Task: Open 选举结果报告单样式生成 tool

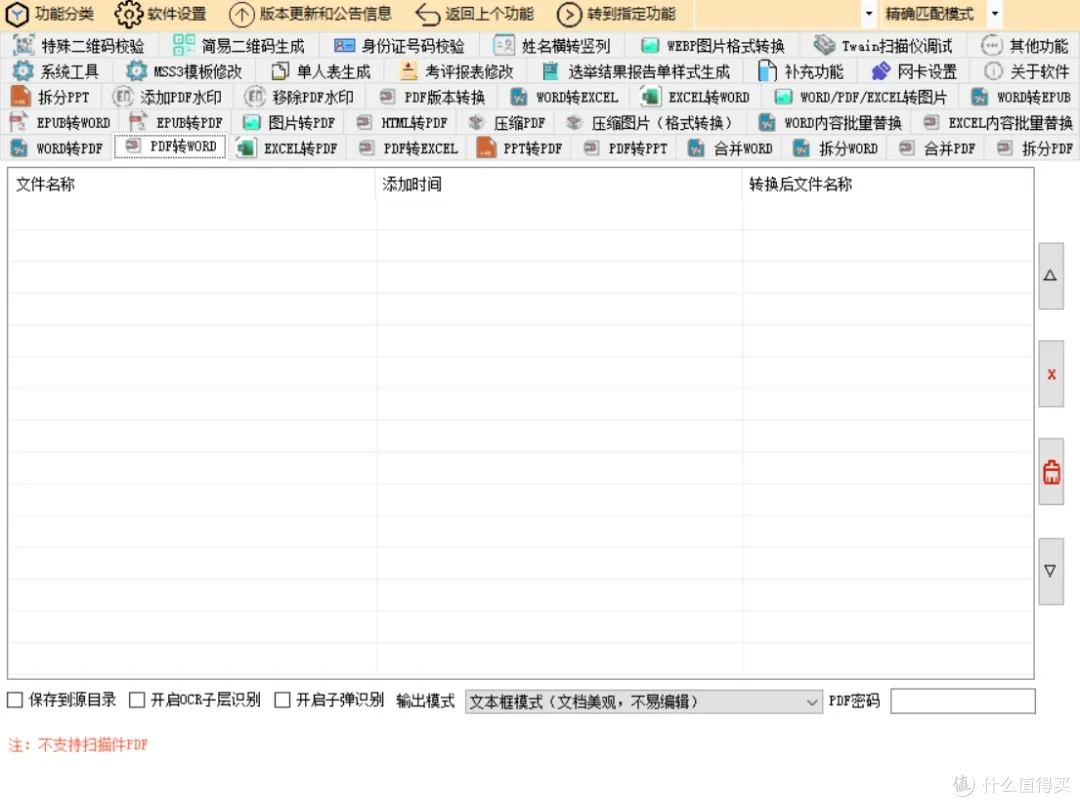Action: [x=636, y=72]
